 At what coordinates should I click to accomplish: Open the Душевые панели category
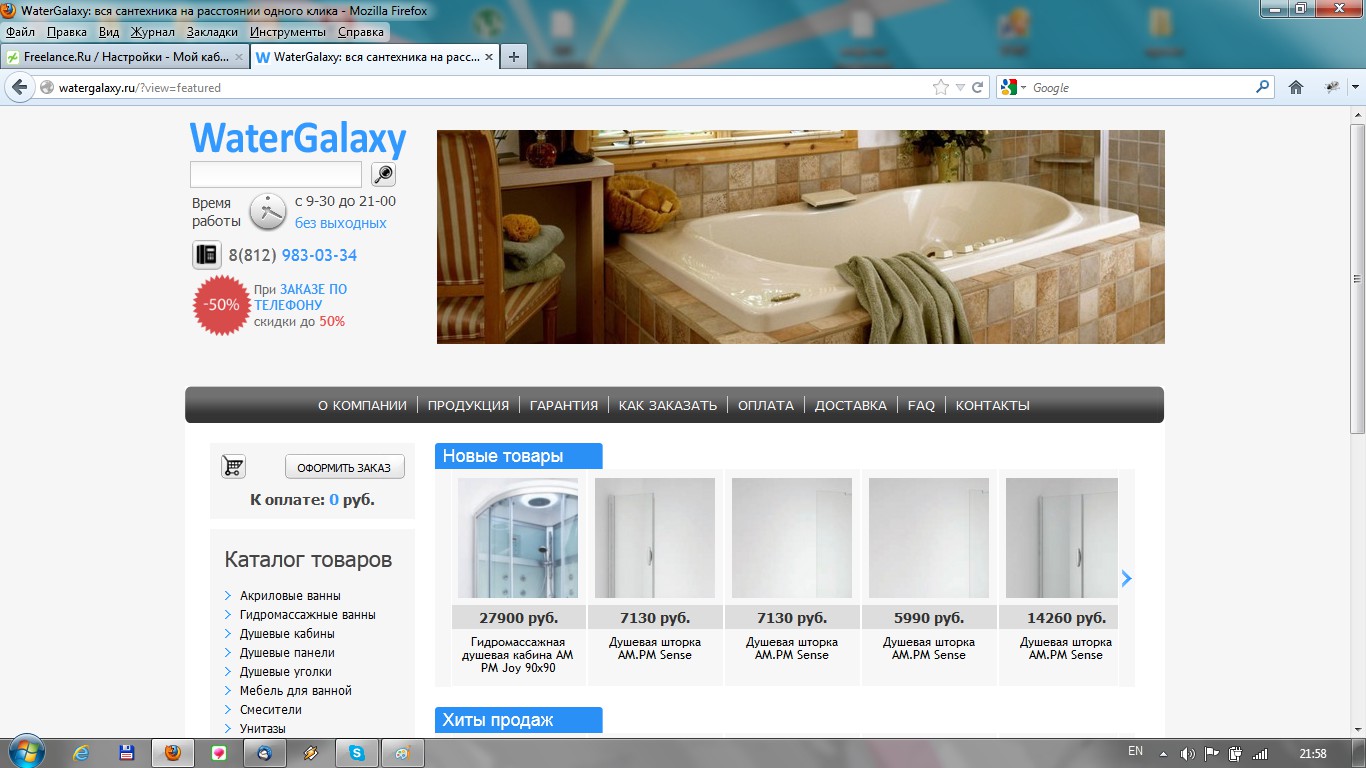[287, 653]
